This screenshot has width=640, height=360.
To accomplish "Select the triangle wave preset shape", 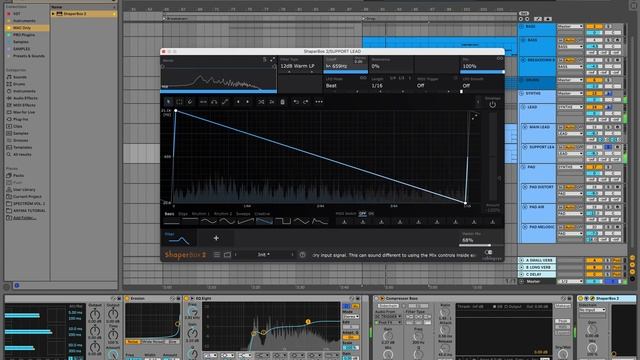I will [x=301, y=221].
